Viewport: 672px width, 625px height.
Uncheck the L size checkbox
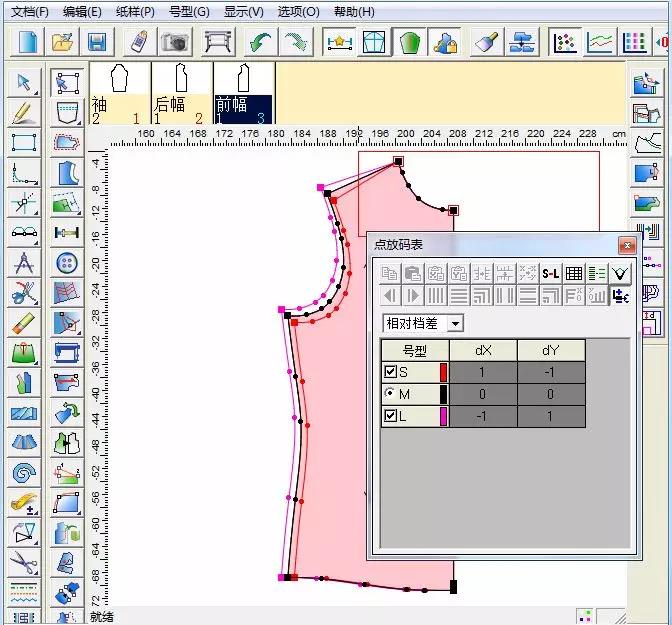point(391,416)
